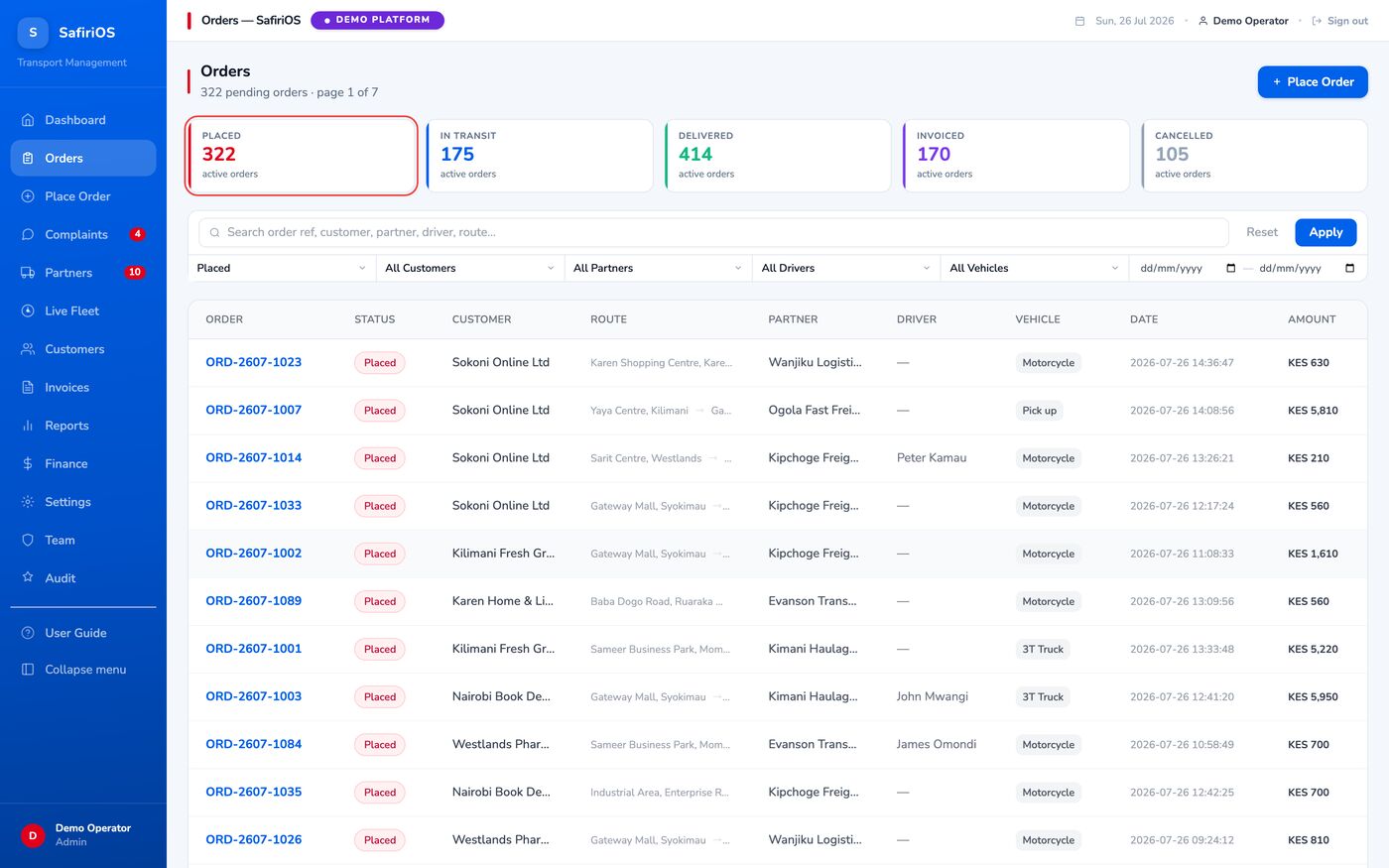Click the Settings gear icon
Viewport: 1389px width, 868px height.
click(x=28, y=502)
